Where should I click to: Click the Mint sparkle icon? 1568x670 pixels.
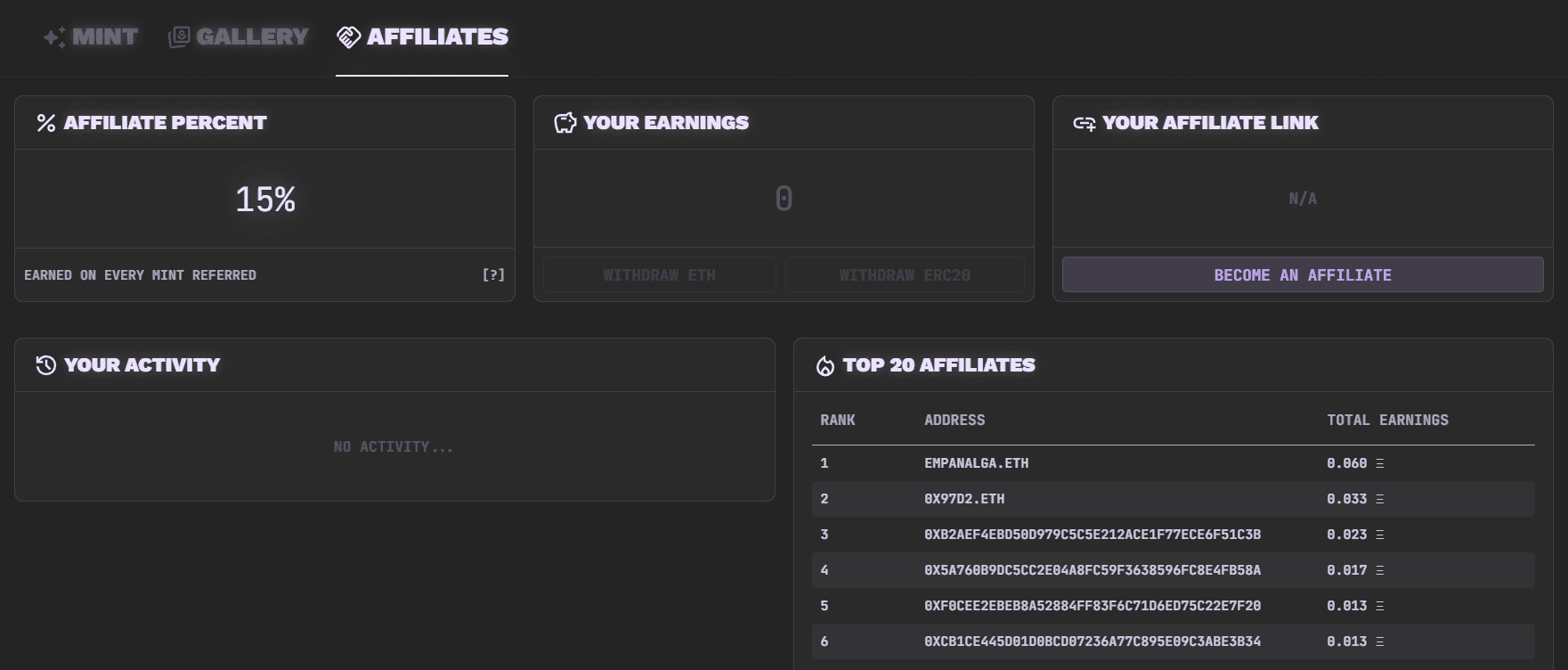click(x=54, y=37)
